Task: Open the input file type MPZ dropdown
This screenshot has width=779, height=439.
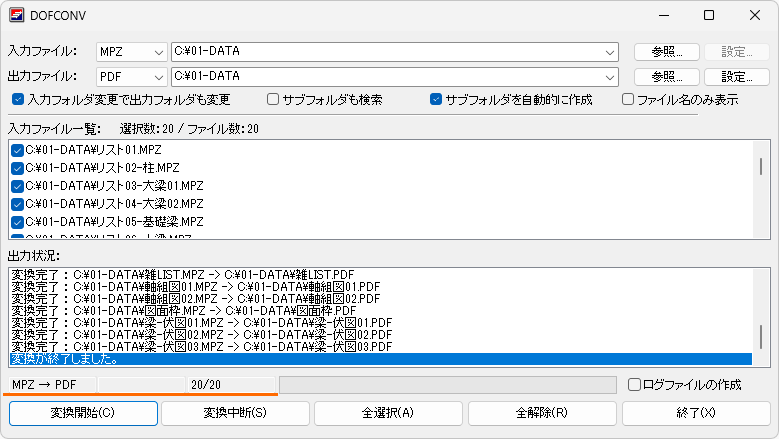Action: click(132, 52)
